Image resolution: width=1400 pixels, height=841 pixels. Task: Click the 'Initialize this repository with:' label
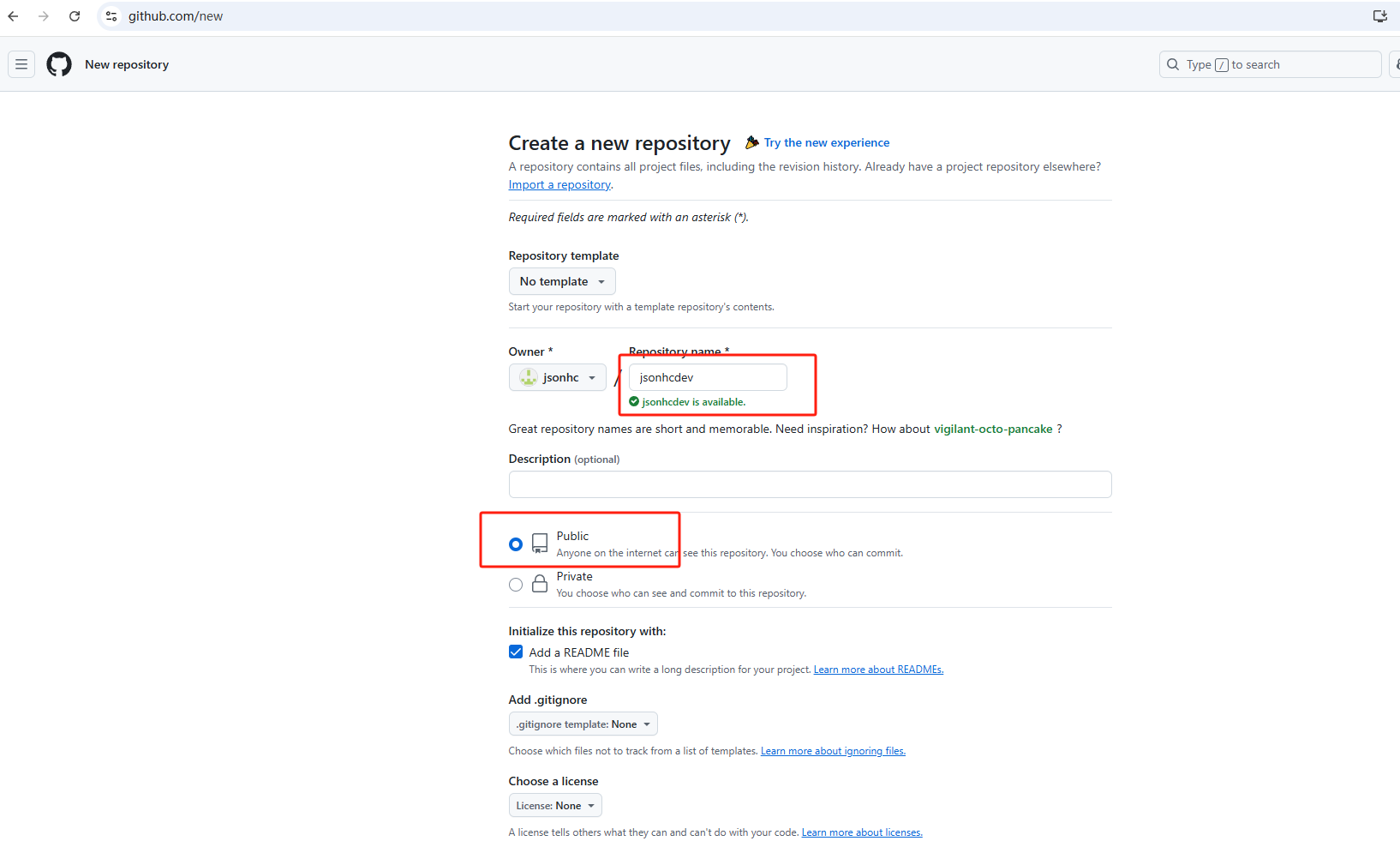pos(587,631)
